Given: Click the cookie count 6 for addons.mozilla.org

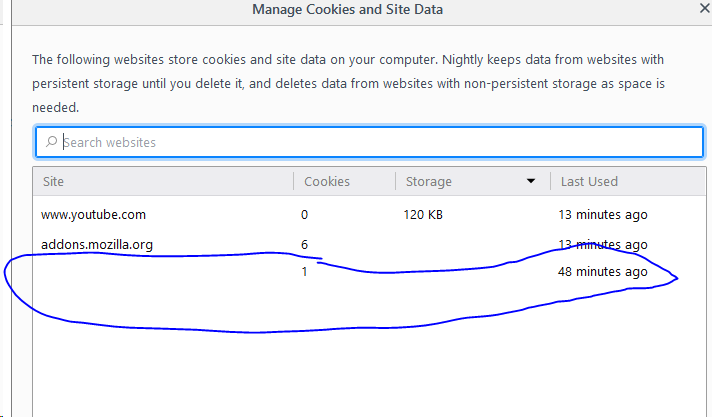Looking at the screenshot, I should pos(304,244).
